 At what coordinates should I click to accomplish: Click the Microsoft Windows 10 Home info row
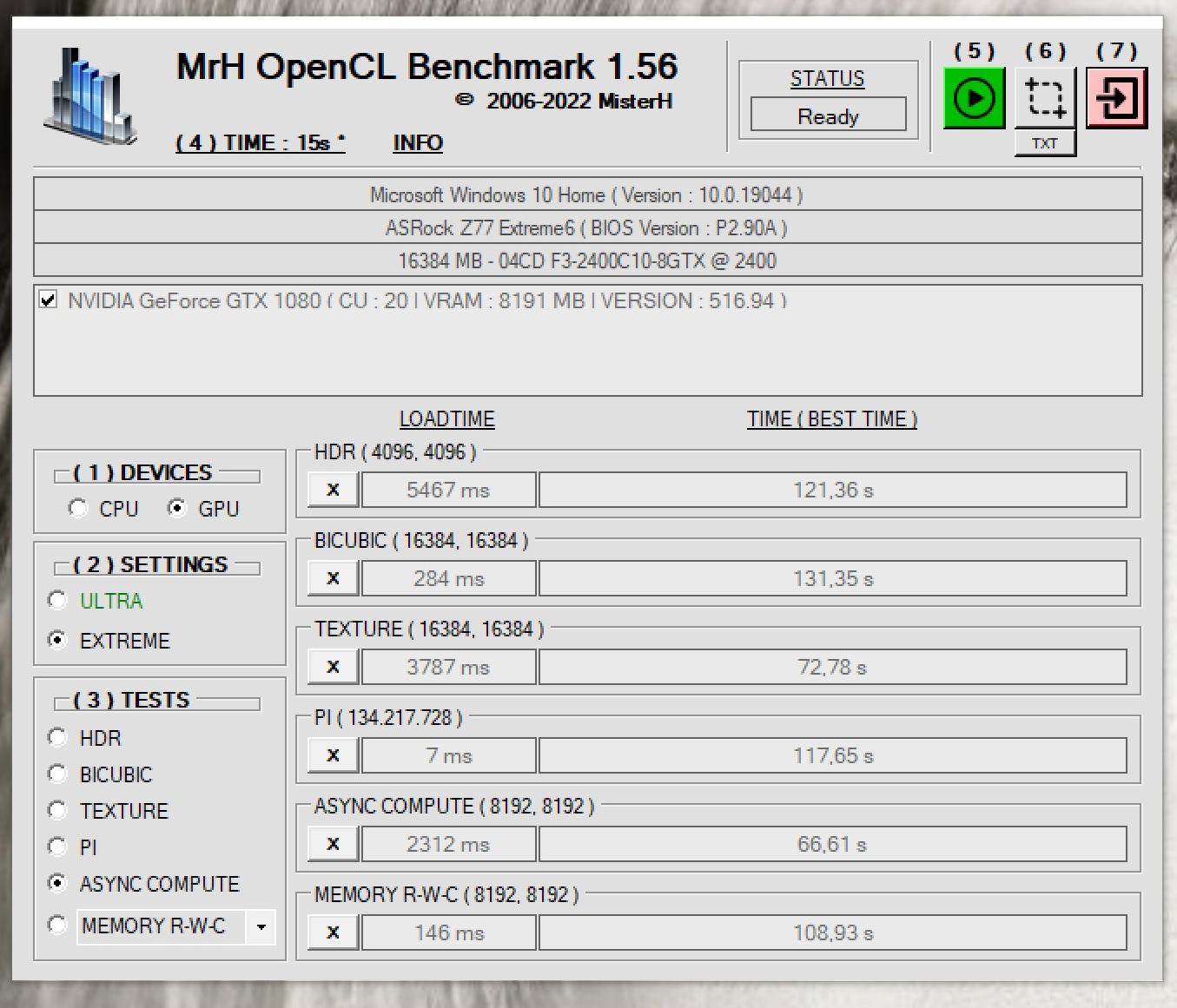click(x=587, y=194)
